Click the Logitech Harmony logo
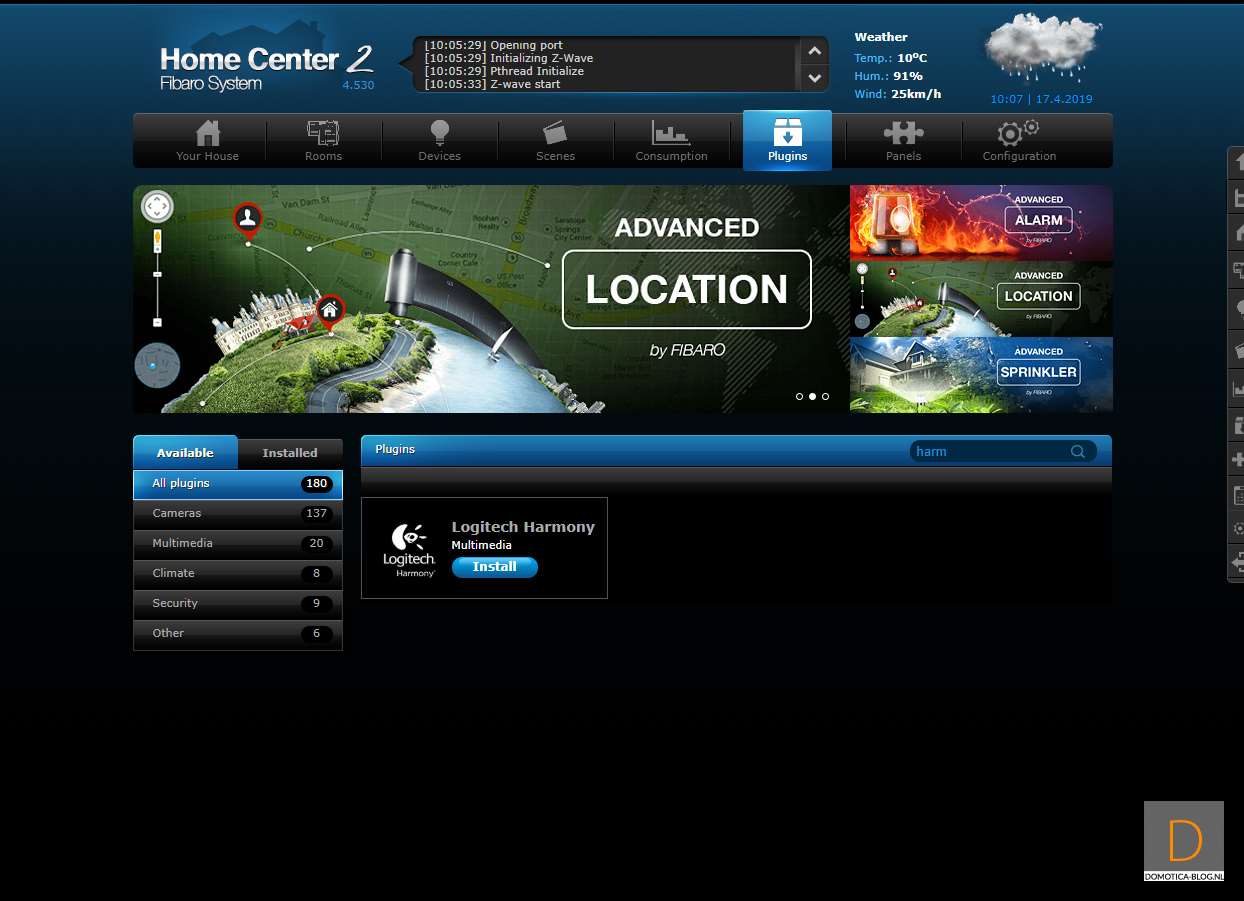Image resolution: width=1244 pixels, height=901 pixels. [409, 549]
